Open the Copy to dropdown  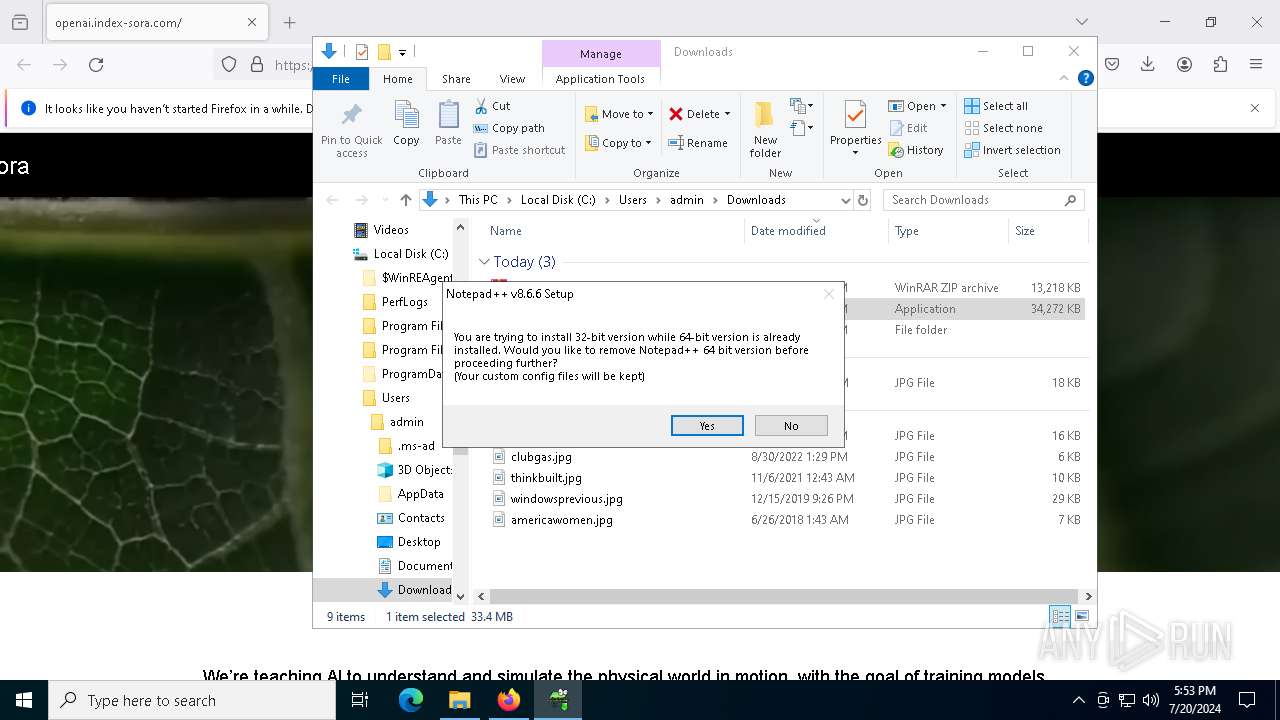(x=619, y=143)
